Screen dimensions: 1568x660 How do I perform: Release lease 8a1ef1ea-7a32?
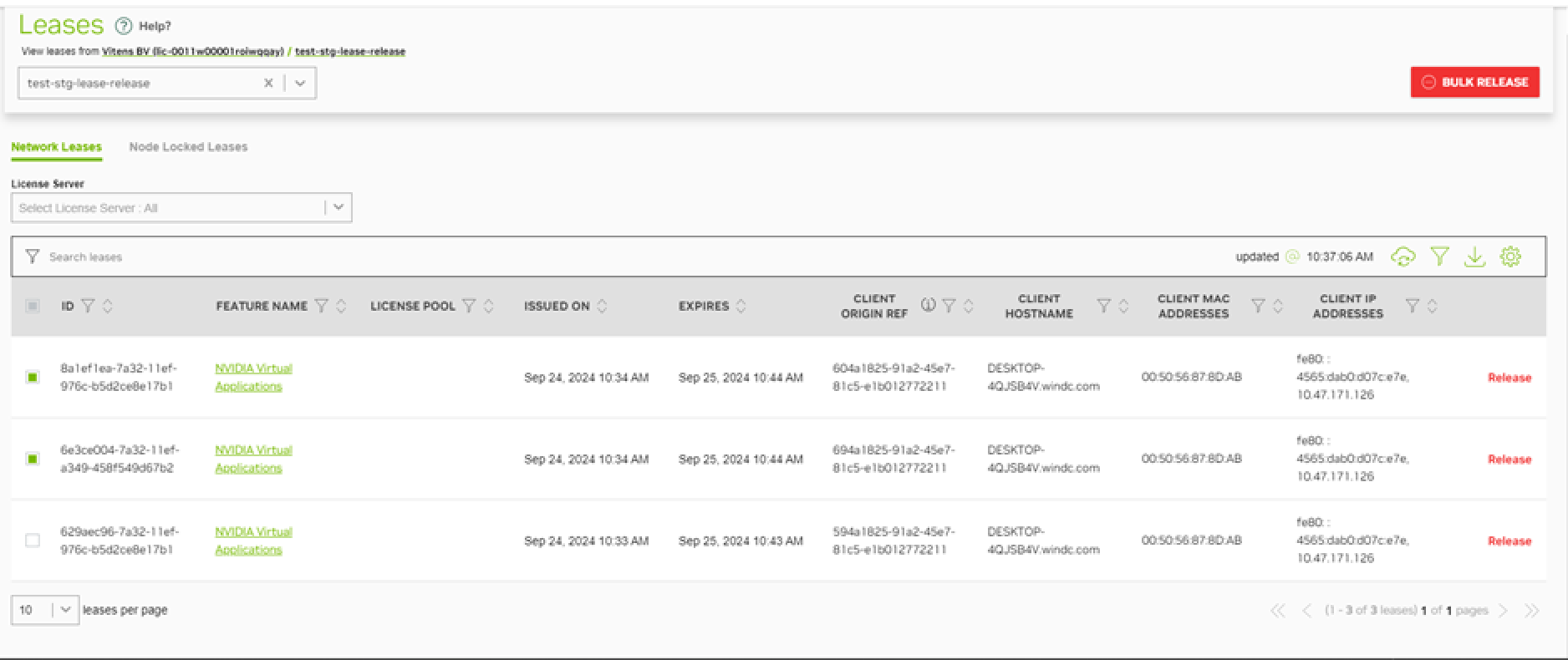tap(1509, 378)
